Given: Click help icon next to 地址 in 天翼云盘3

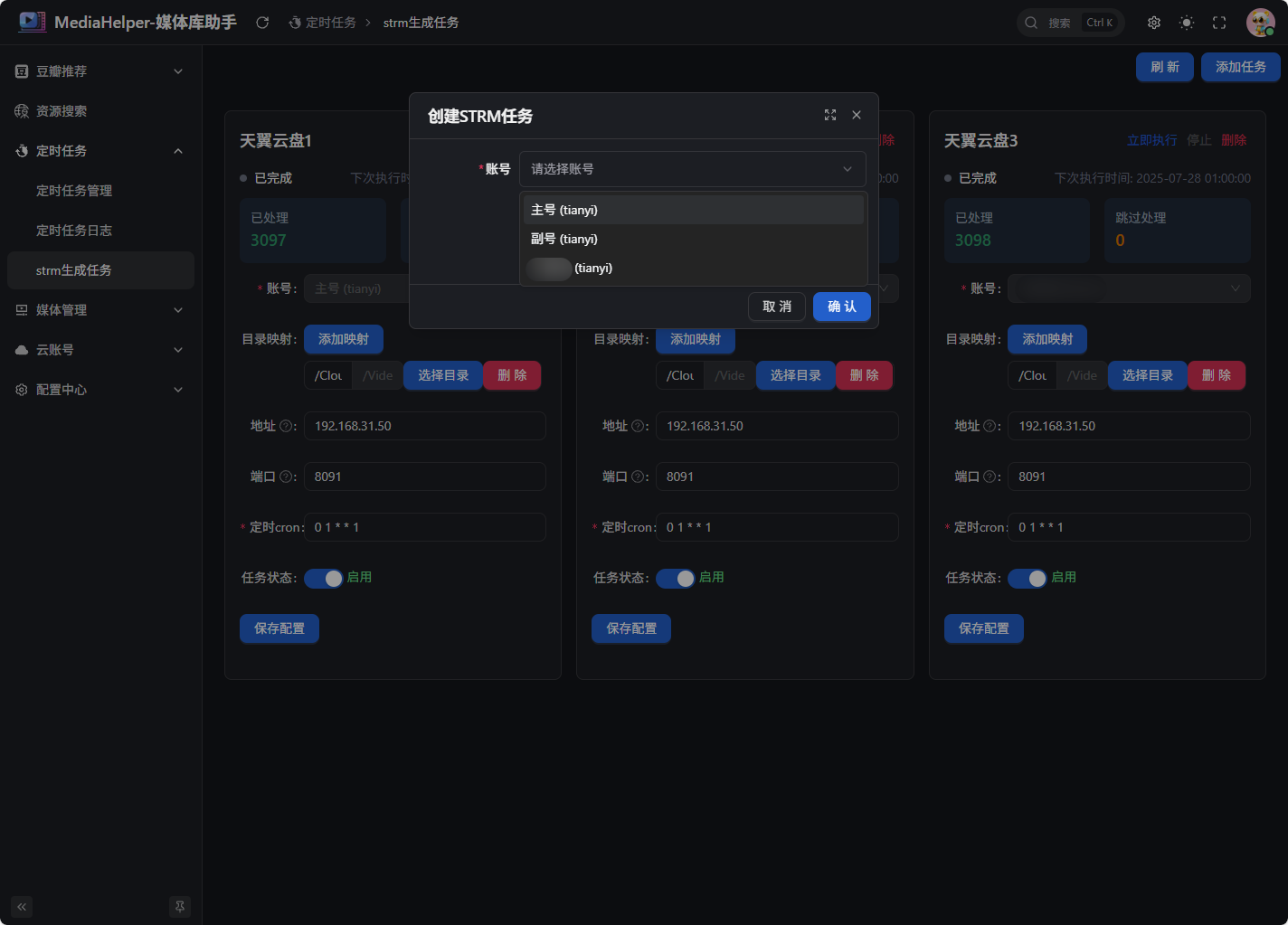Looking at the screenshot, I should pos(990,426).
